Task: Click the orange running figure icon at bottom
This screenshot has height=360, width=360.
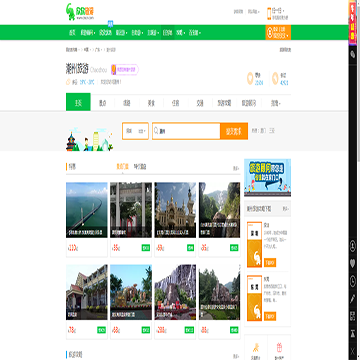Action: pos(256,347)
